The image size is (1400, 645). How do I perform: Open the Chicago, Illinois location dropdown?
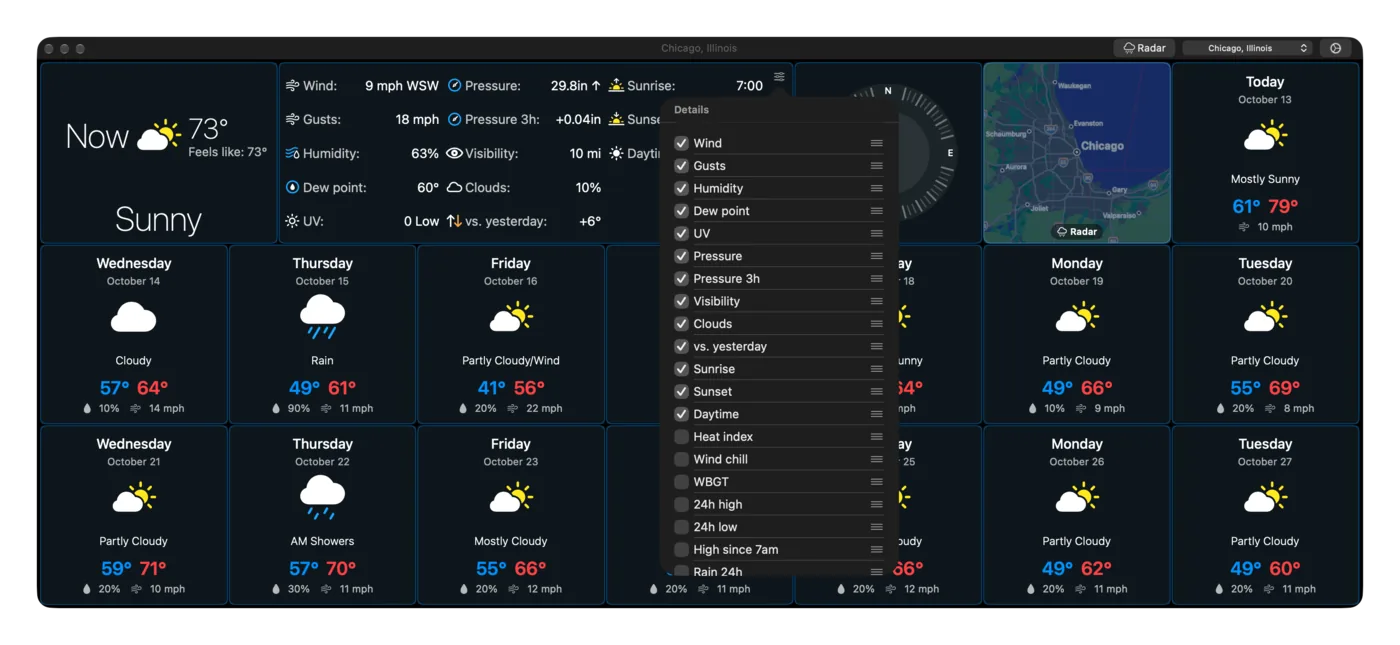[x=1247, y=48]
